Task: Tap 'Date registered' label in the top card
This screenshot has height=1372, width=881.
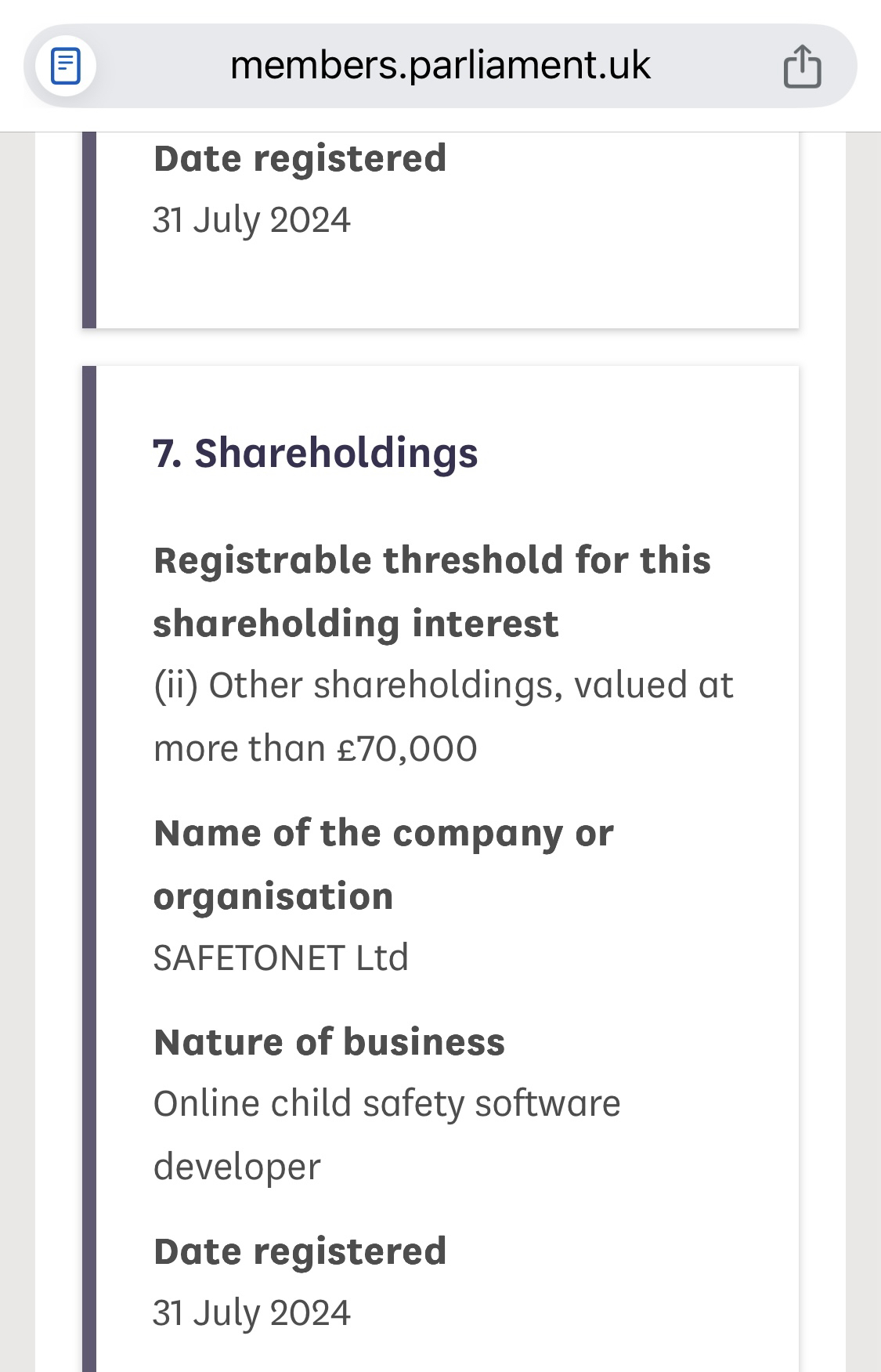Action: click(x=300, y=158)
